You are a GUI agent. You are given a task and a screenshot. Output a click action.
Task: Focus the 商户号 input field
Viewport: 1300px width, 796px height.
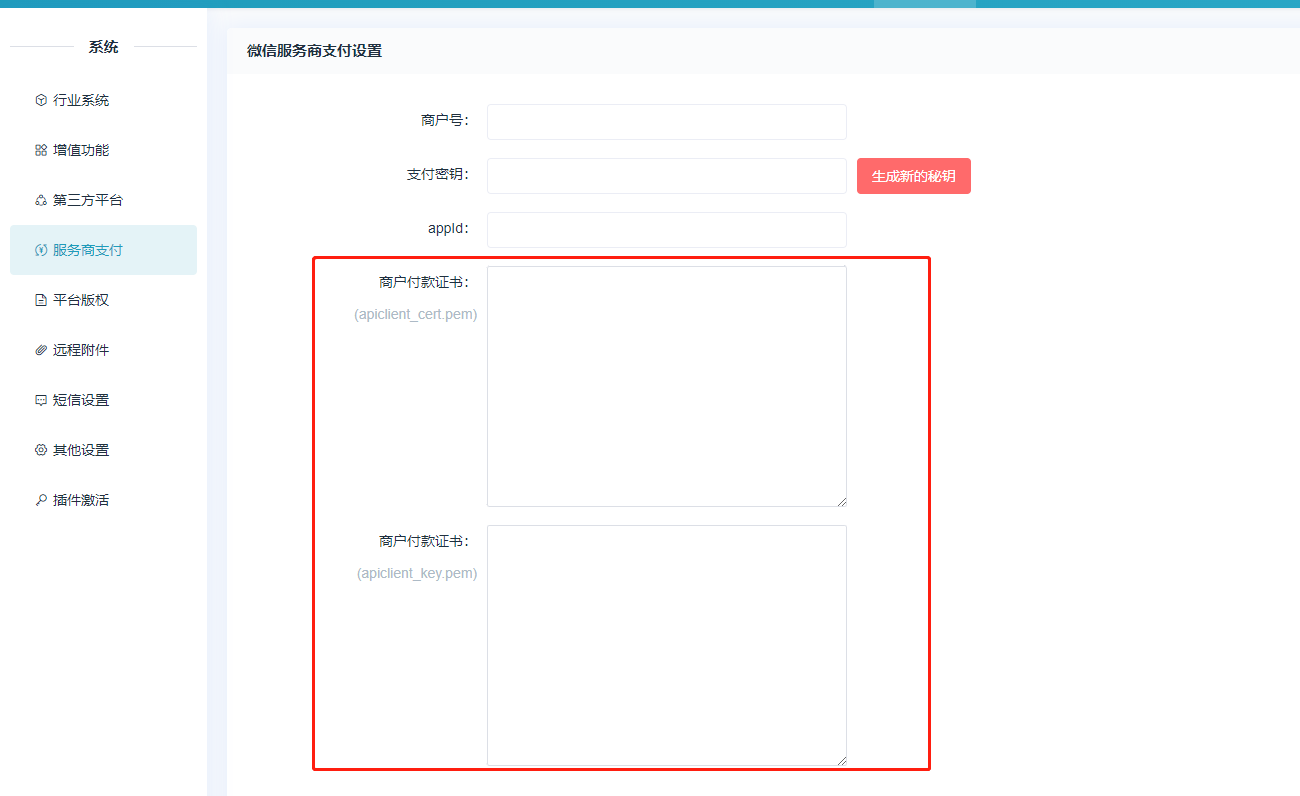[x=666, y=122]
